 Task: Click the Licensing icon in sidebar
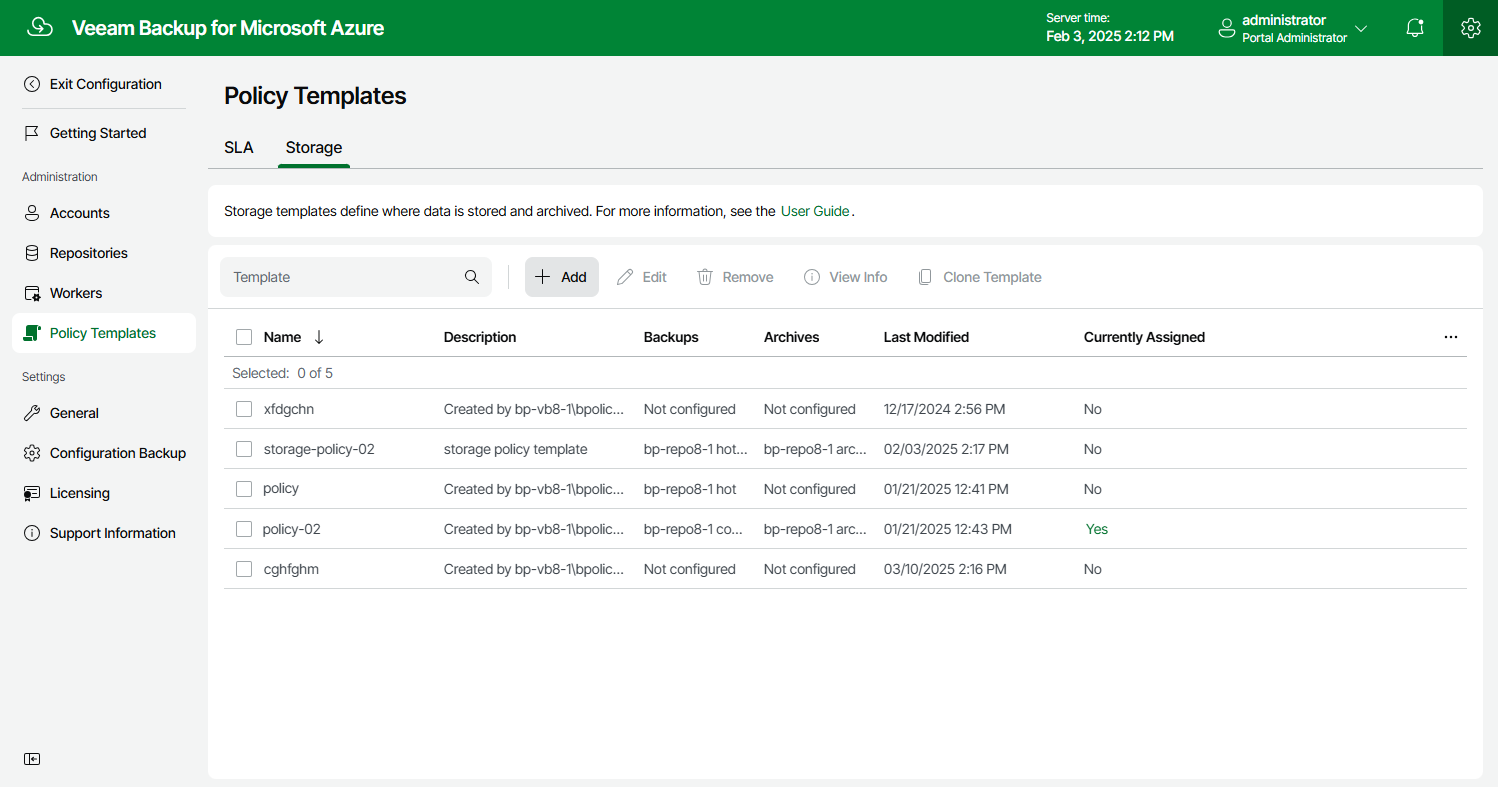tap(32, 493)
